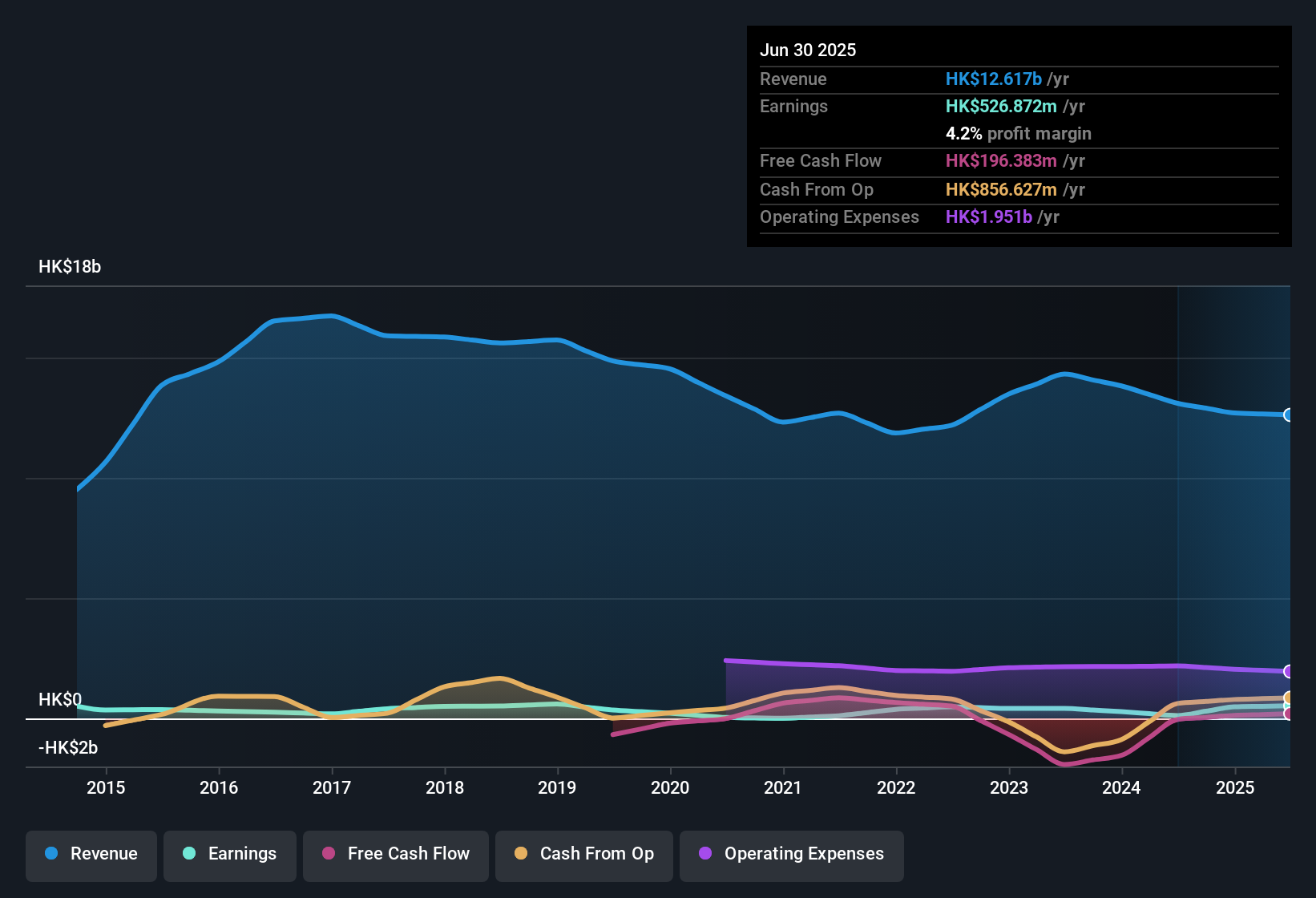
Task: Toggle the Earnings legend item off
Action: (230, 854)
